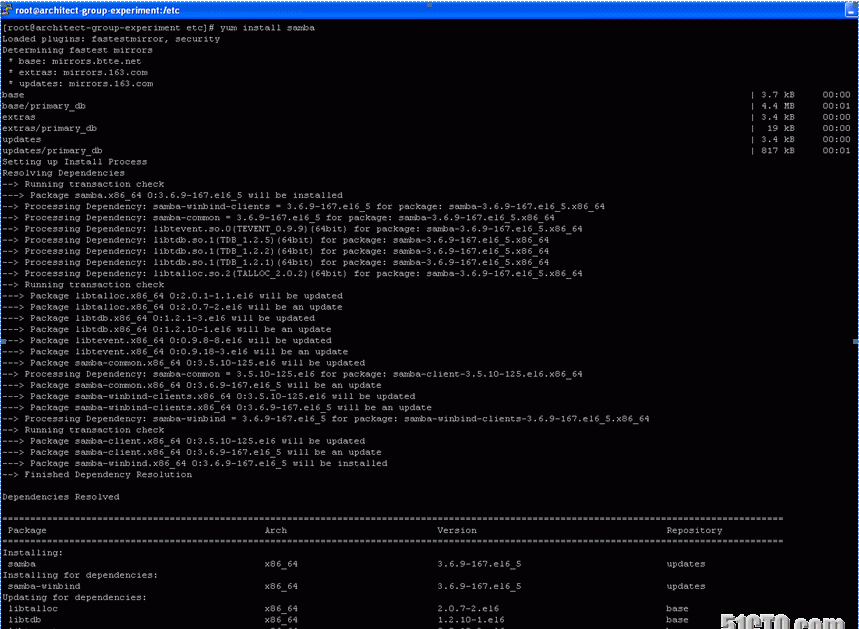
Task: Click the '19 kB' size value
Action: coord(780,128)
